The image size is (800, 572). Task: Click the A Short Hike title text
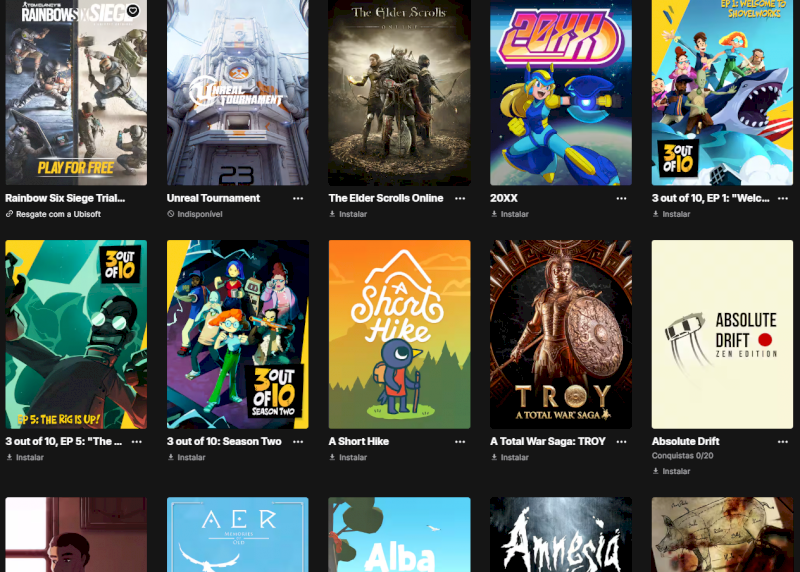click(x=359, y=442)
